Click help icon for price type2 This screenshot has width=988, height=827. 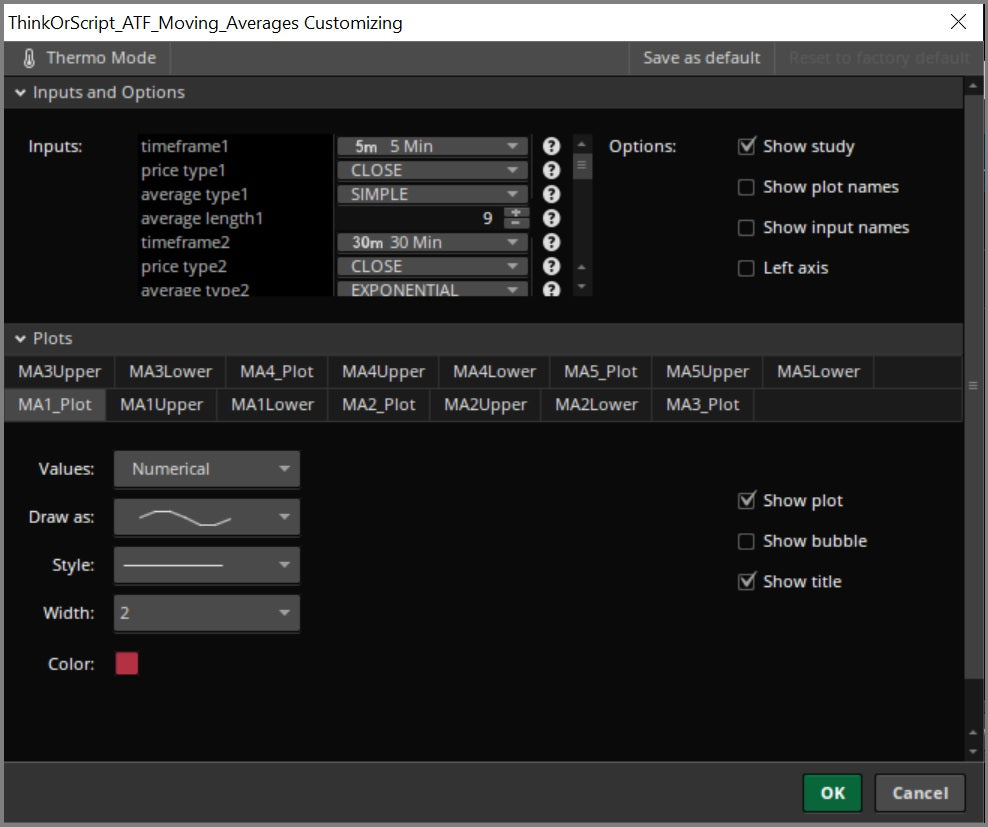(551, 266)
